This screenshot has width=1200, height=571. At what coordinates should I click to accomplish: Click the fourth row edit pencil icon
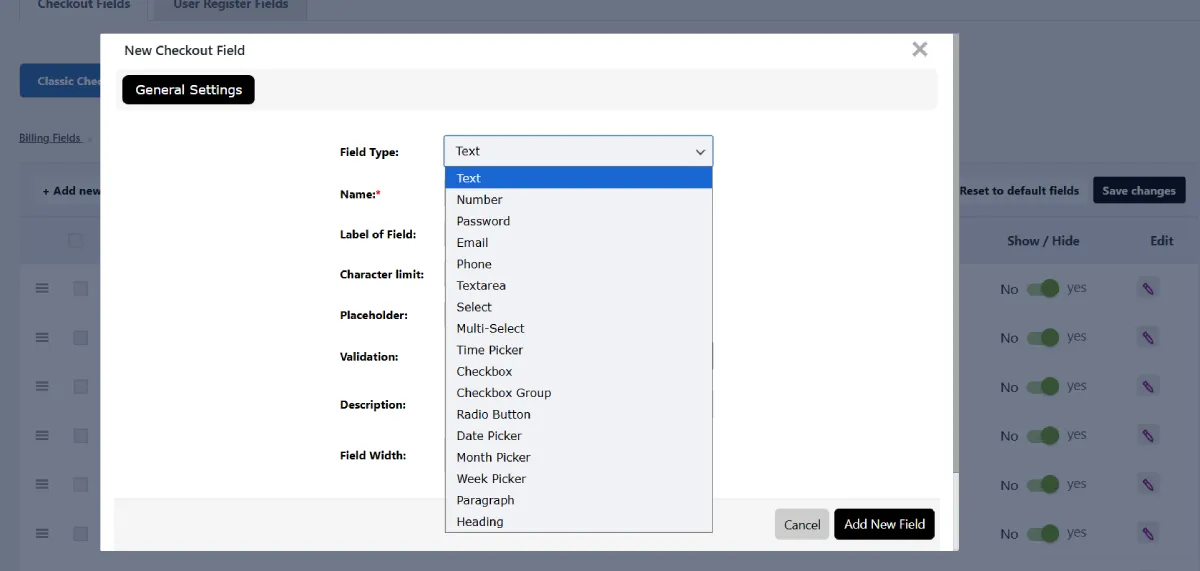(x=1148, y=435)
